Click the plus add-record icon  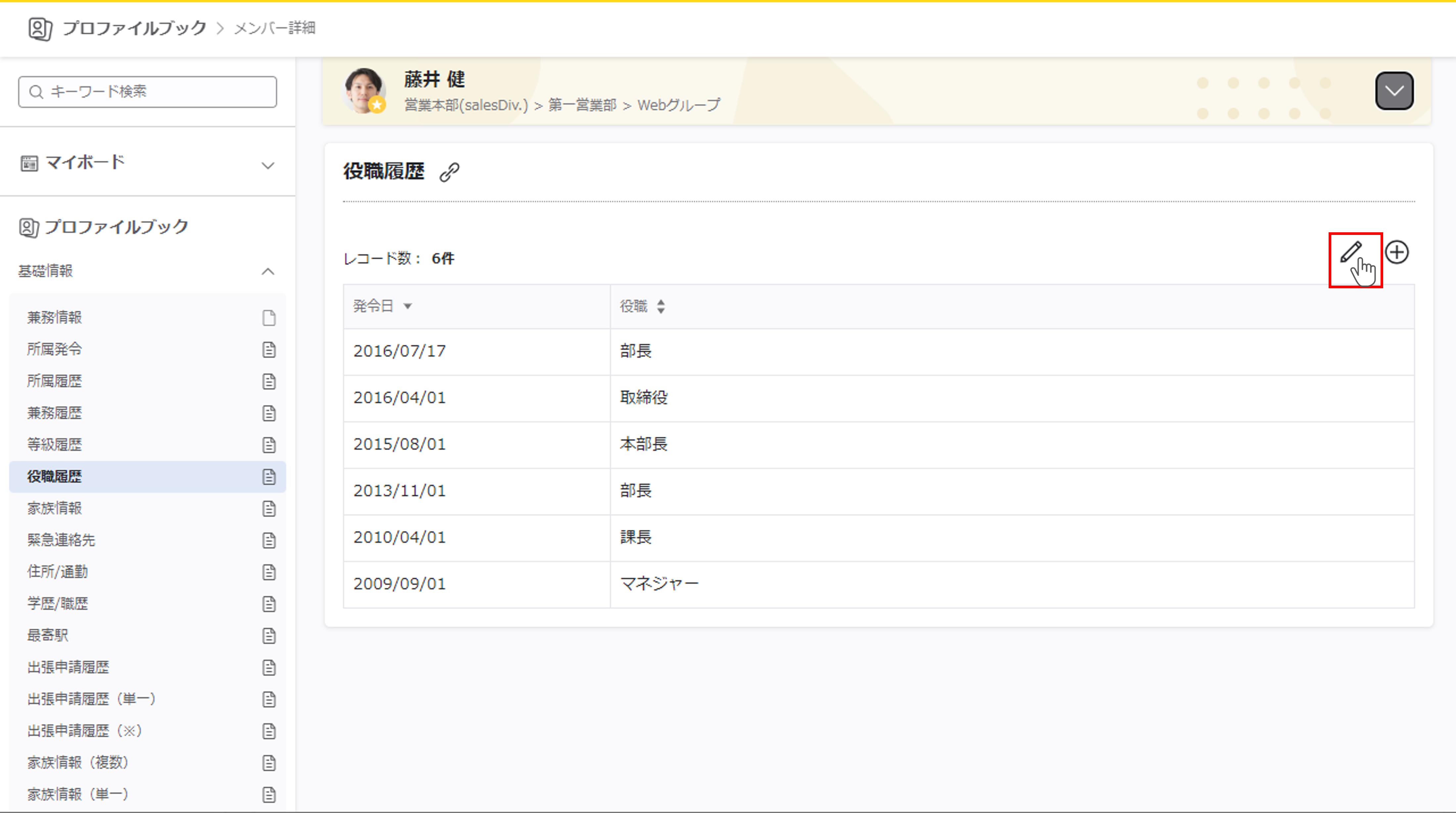tap(1397, 252)
